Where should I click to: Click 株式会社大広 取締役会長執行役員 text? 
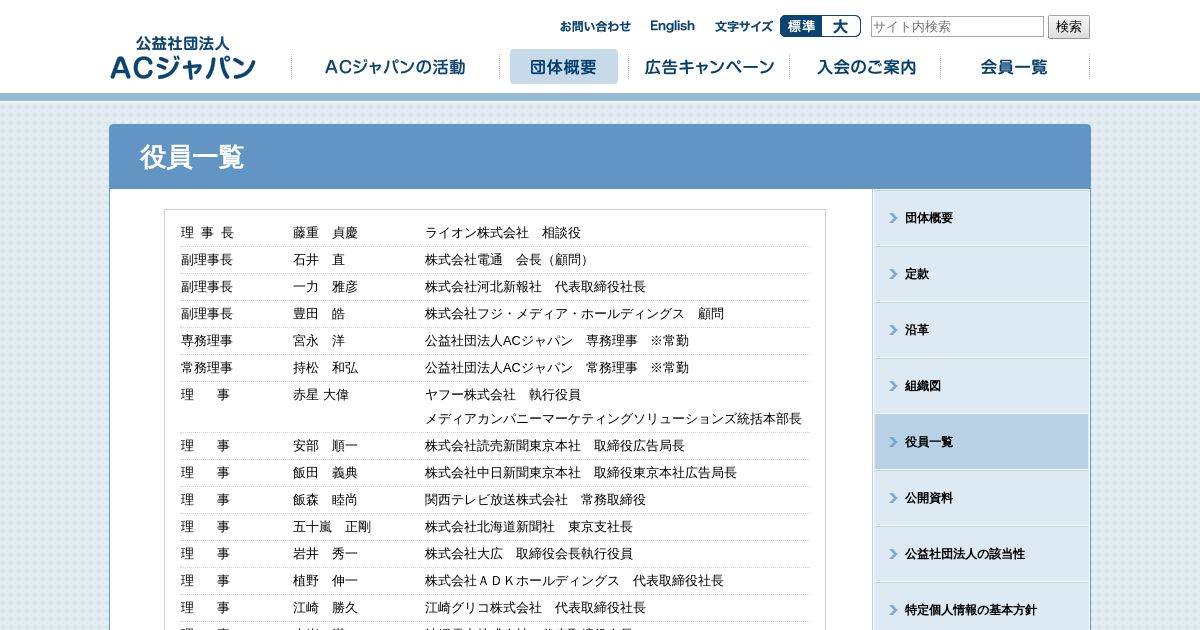pos(529,554)
